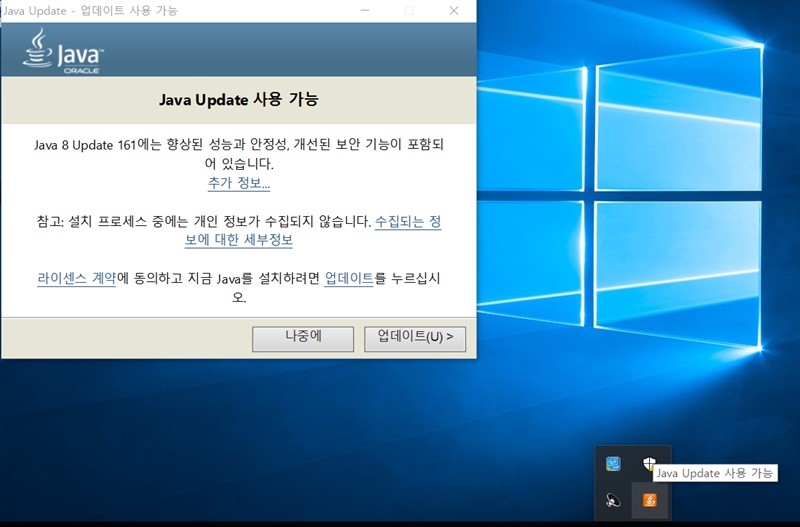Image resolution: width=800 pixels, height=527 pixels.
Task: Close the Java Update dialog
Action: 454,11
